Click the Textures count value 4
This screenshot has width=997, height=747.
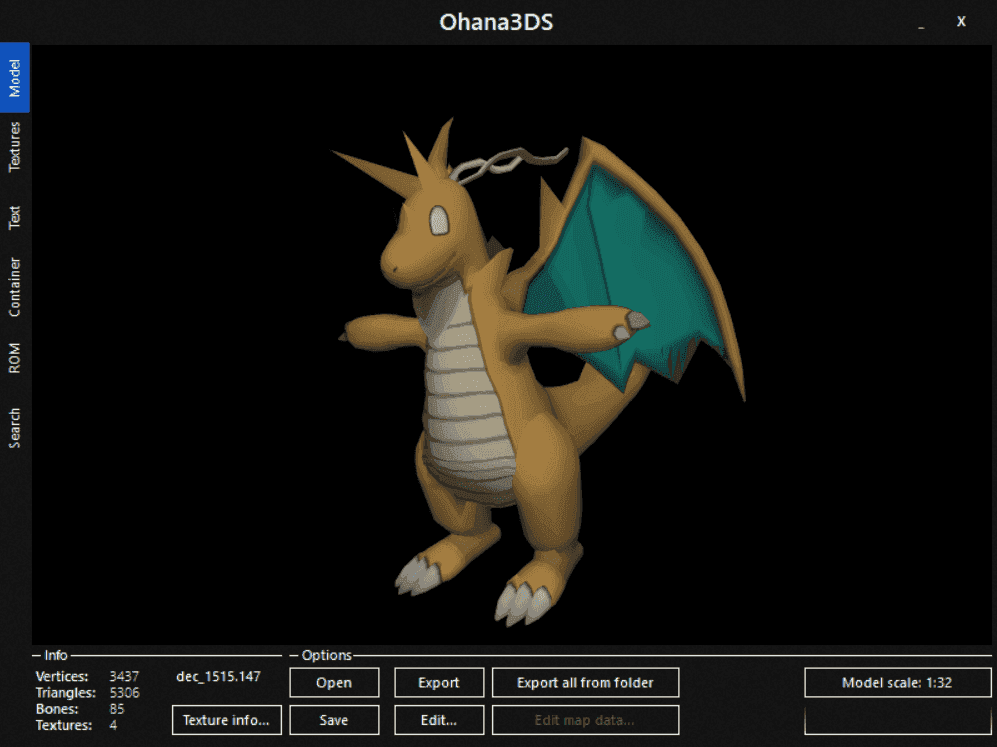(x=113, y=725)
